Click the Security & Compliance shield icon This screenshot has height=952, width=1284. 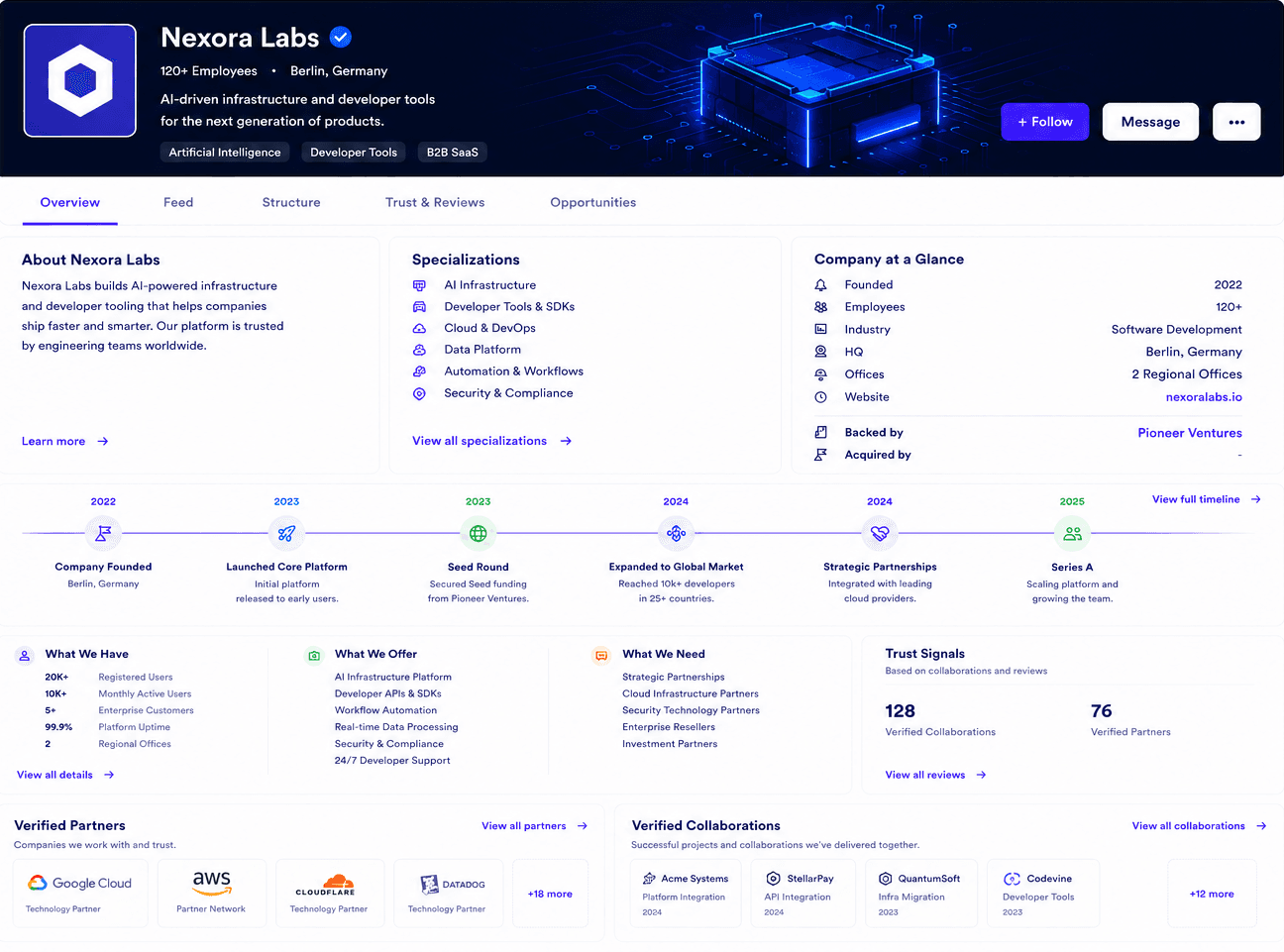pos(419,393)
